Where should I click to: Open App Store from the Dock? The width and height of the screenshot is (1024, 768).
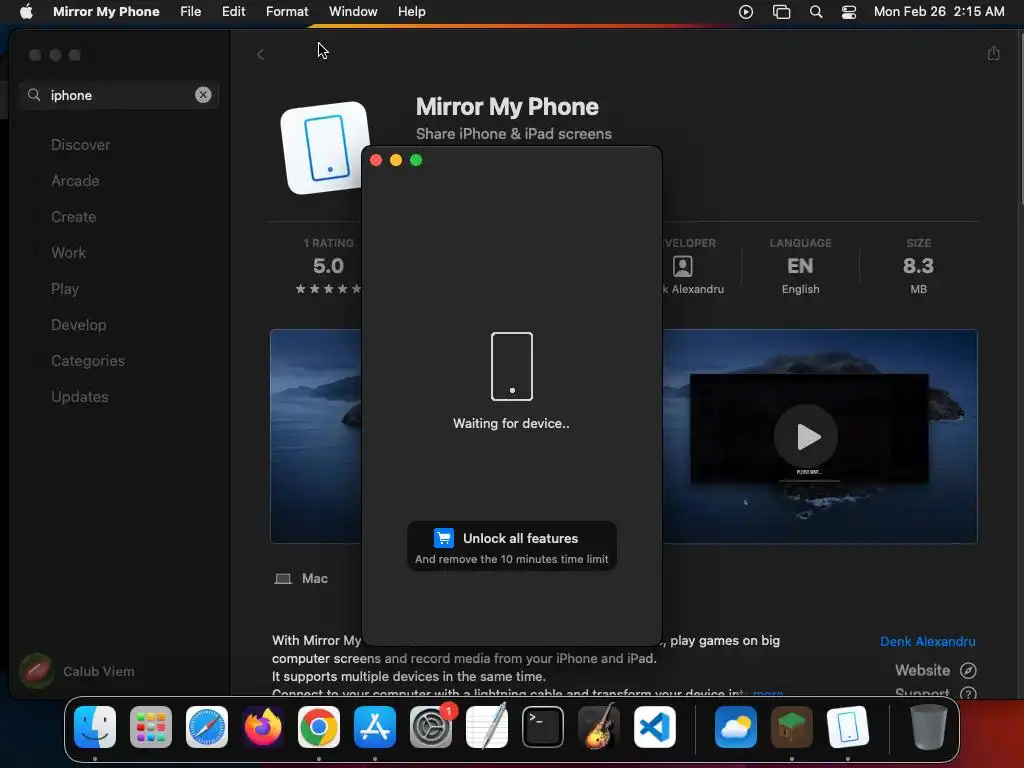(375, 727)
